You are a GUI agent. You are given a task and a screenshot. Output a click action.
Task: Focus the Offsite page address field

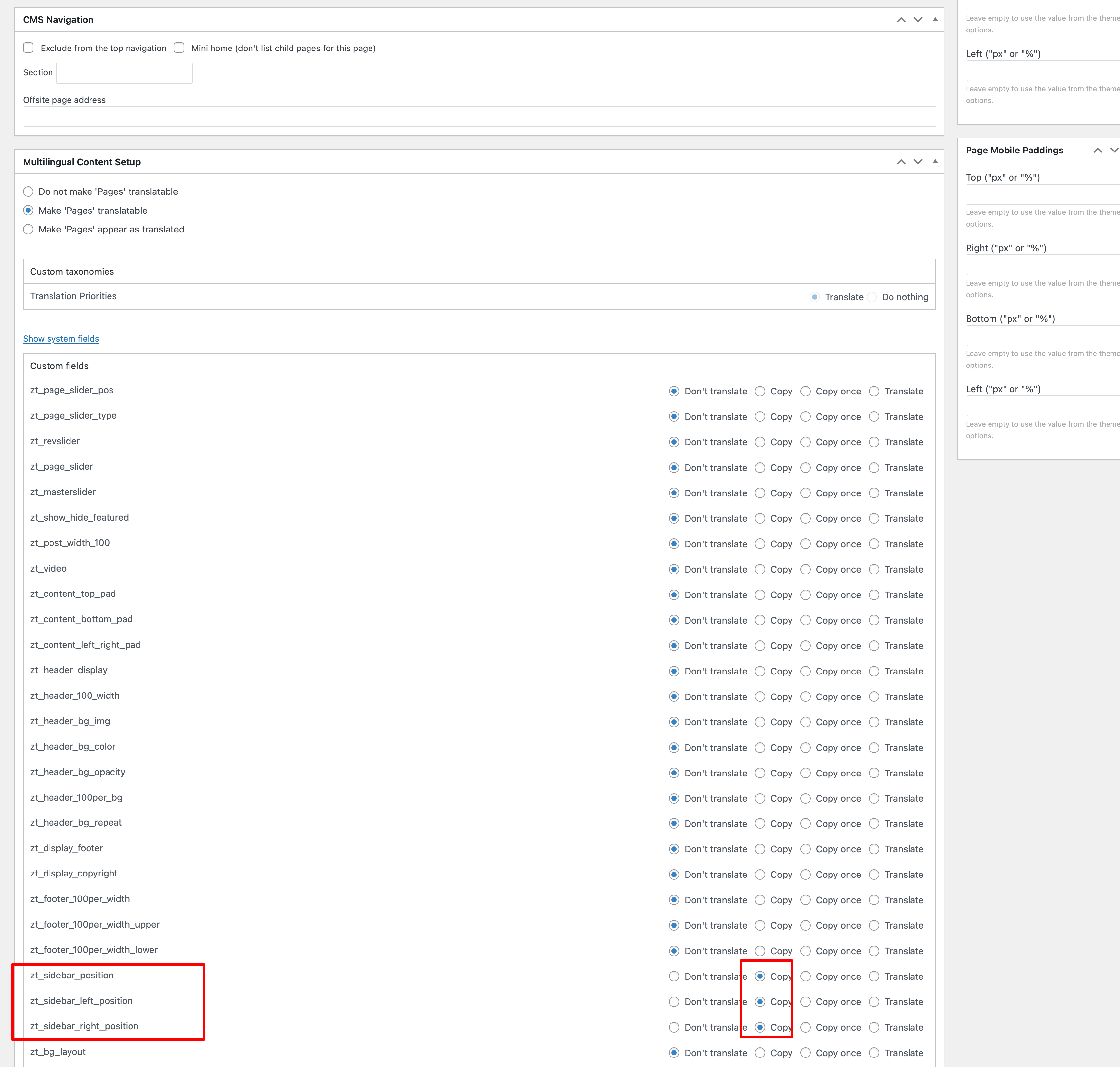[479, 117]
